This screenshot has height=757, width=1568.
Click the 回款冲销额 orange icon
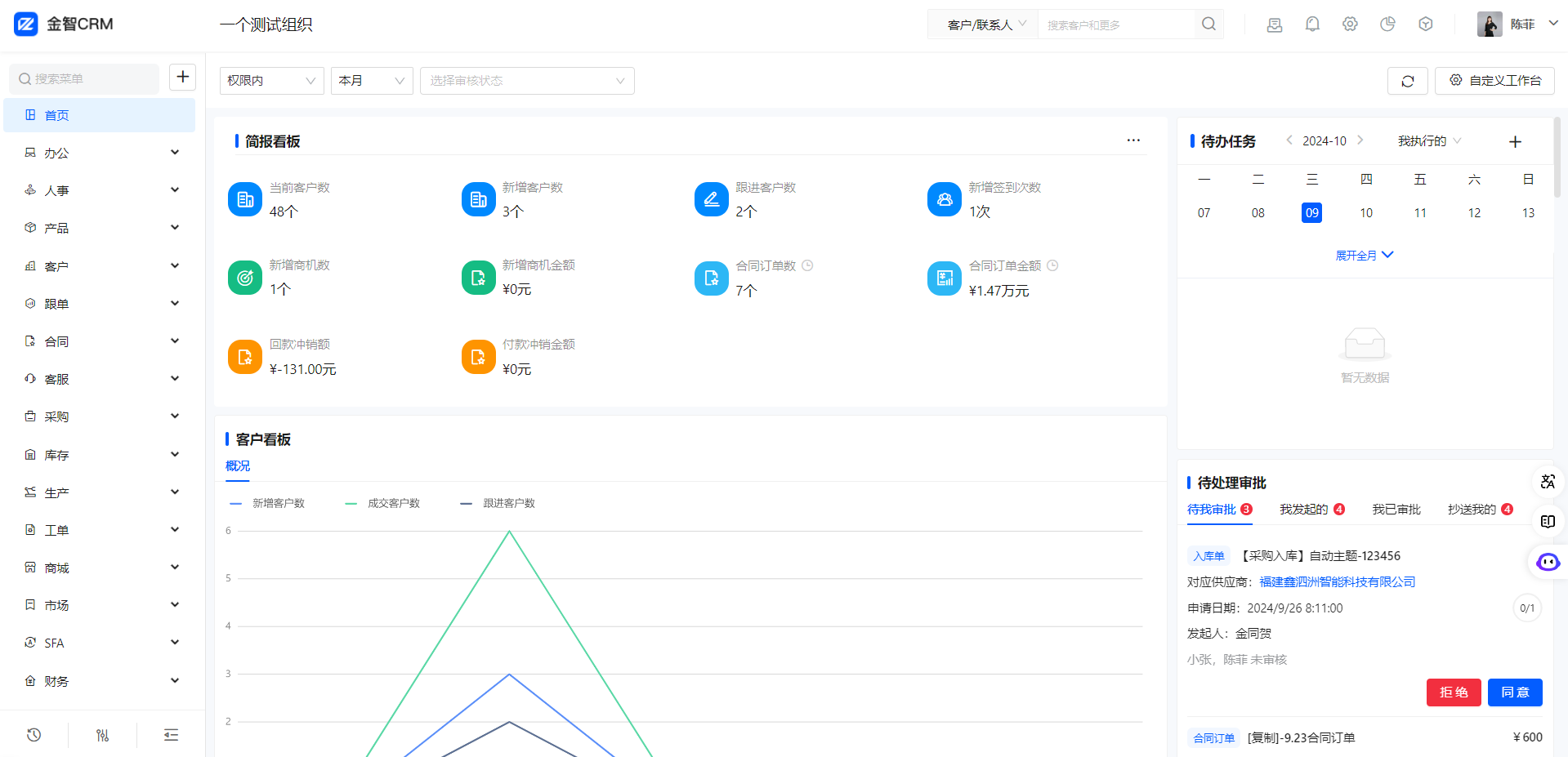[245, 357]
